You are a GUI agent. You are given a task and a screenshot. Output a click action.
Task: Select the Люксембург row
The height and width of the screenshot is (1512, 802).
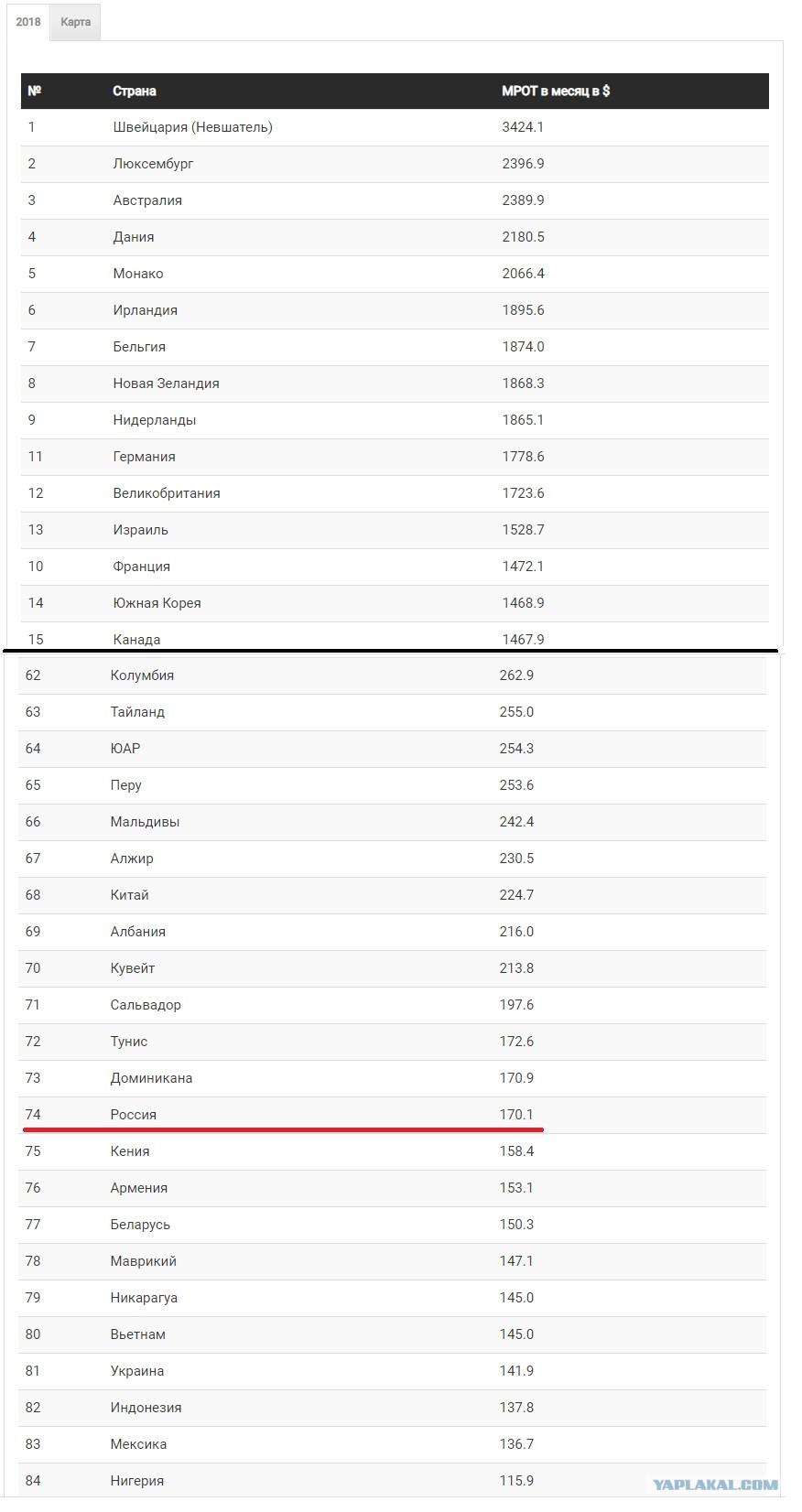395,164
